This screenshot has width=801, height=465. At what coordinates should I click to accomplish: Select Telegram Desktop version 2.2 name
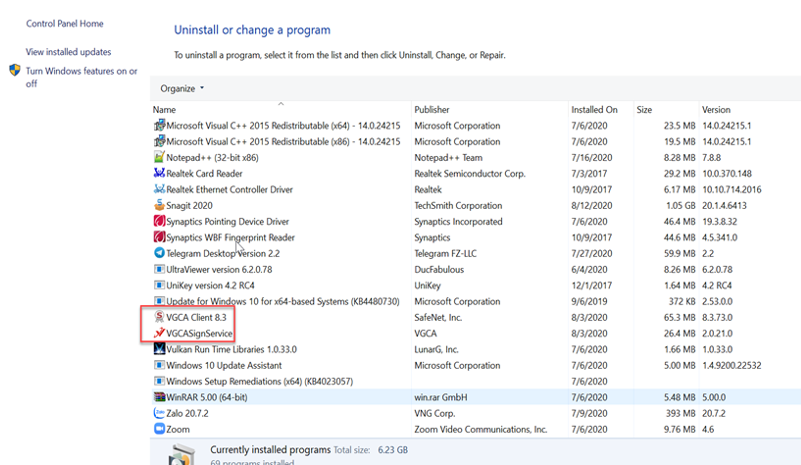[223, 253]
